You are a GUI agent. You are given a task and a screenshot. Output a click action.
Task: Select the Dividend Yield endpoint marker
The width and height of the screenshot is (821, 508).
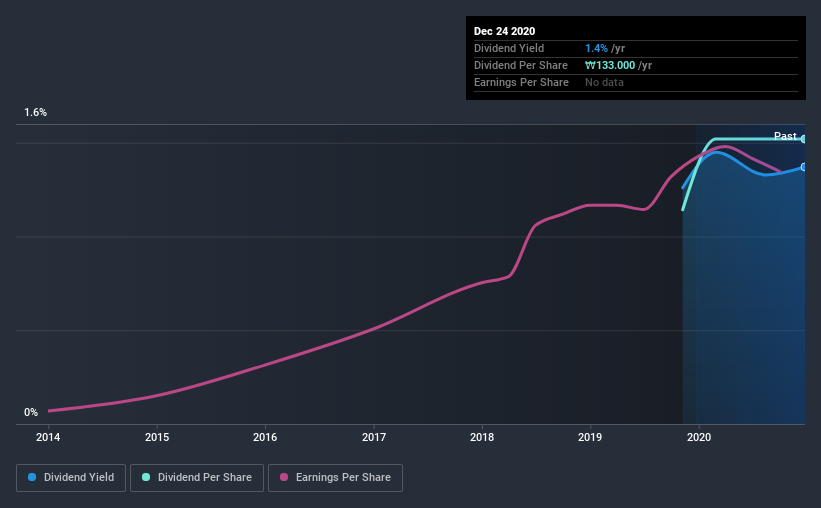(804, 167)
